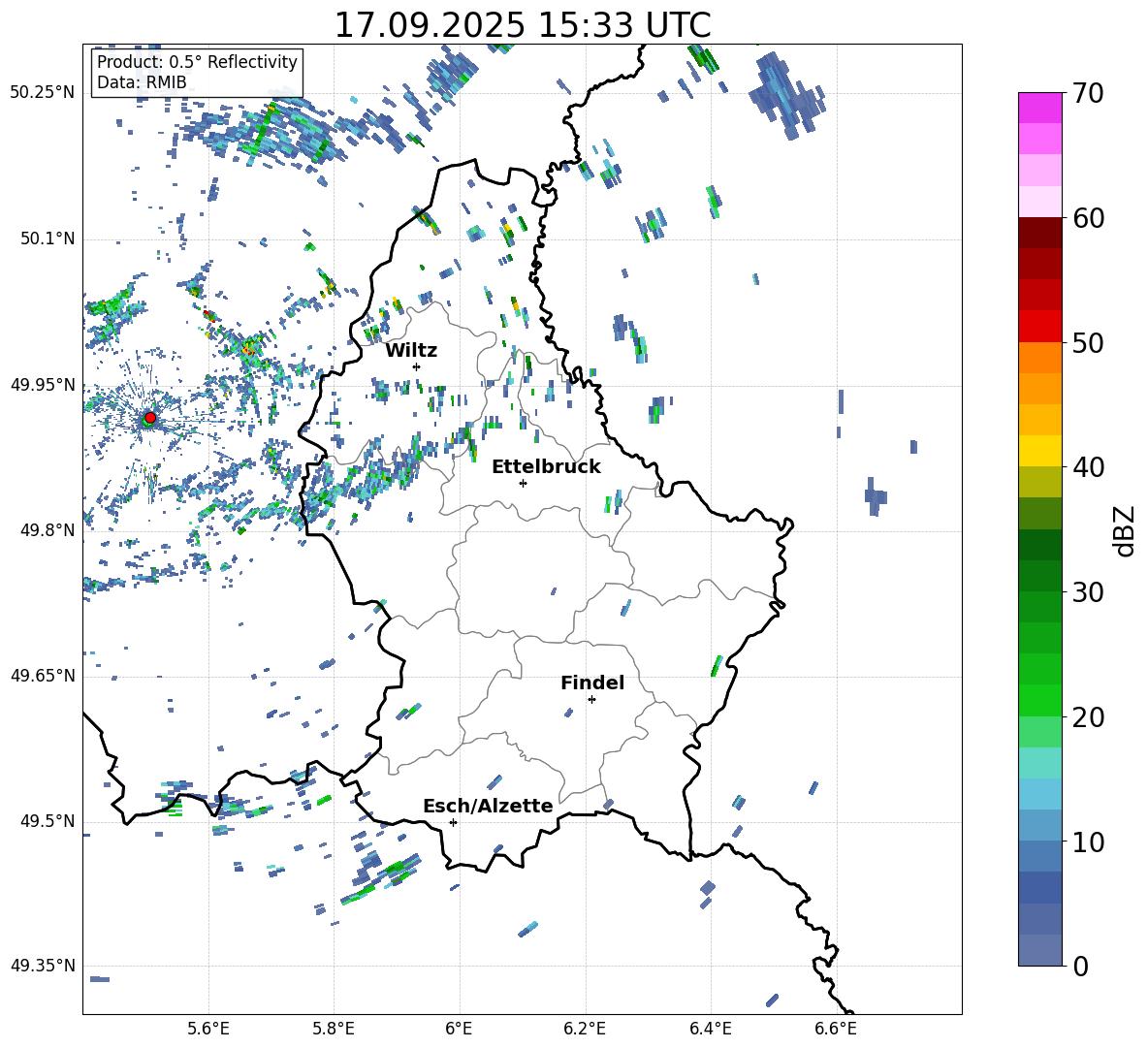Click the 50 colorbar tick label

point(1088,342)
